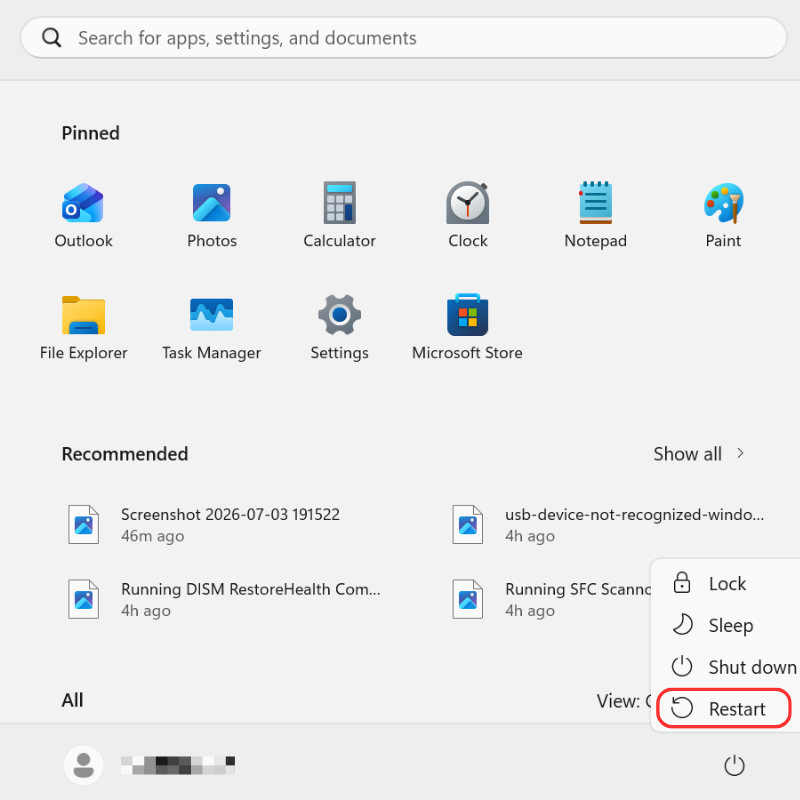Open the Settings app
Viewport: 800px width, 800px height.
pos(339,328)
